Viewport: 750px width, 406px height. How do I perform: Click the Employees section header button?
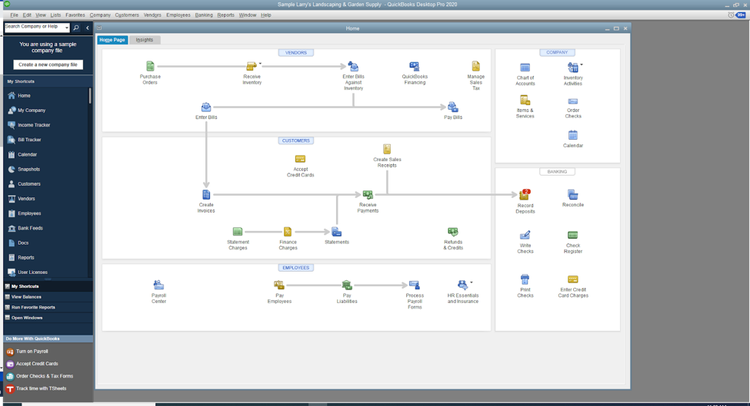click(x=296, y=268)
